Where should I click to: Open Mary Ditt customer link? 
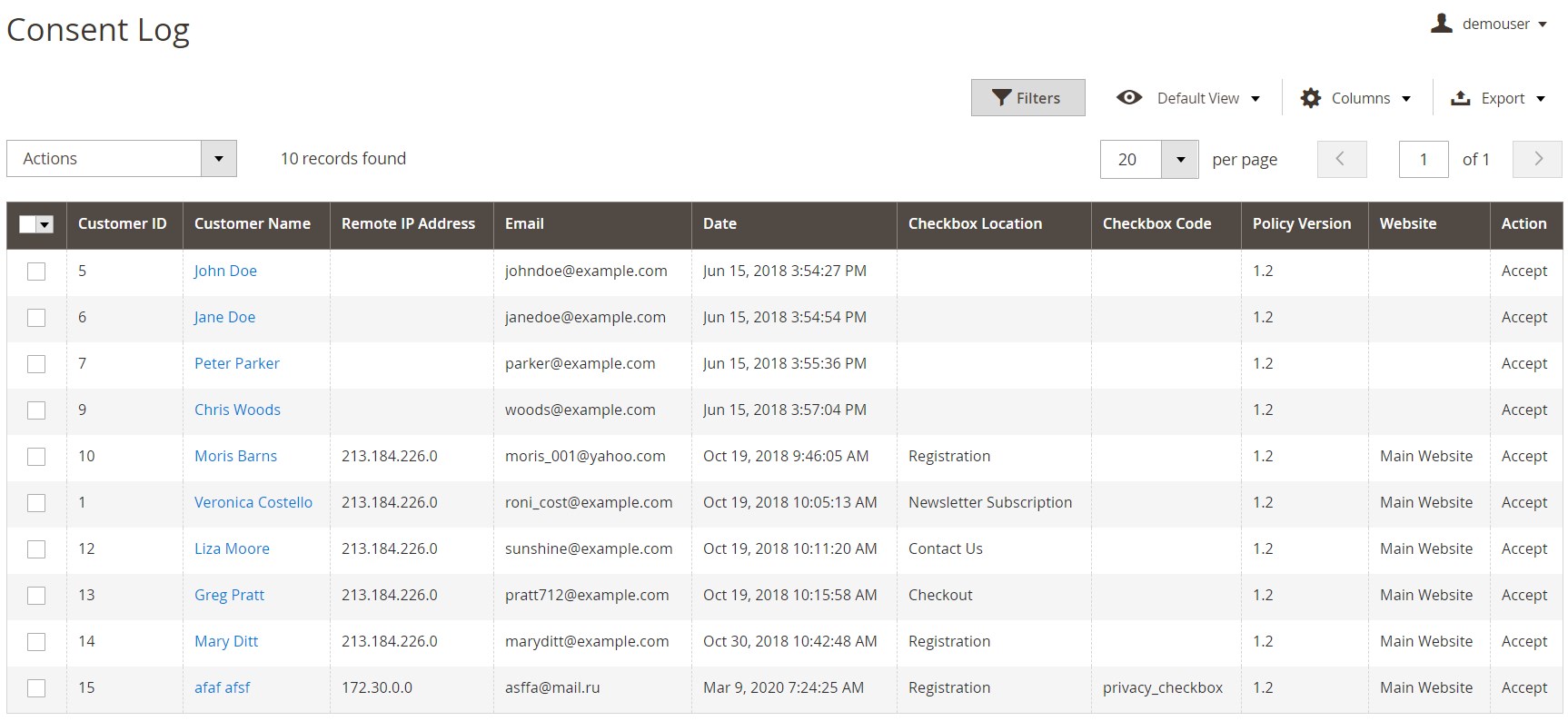pos(226,641)
